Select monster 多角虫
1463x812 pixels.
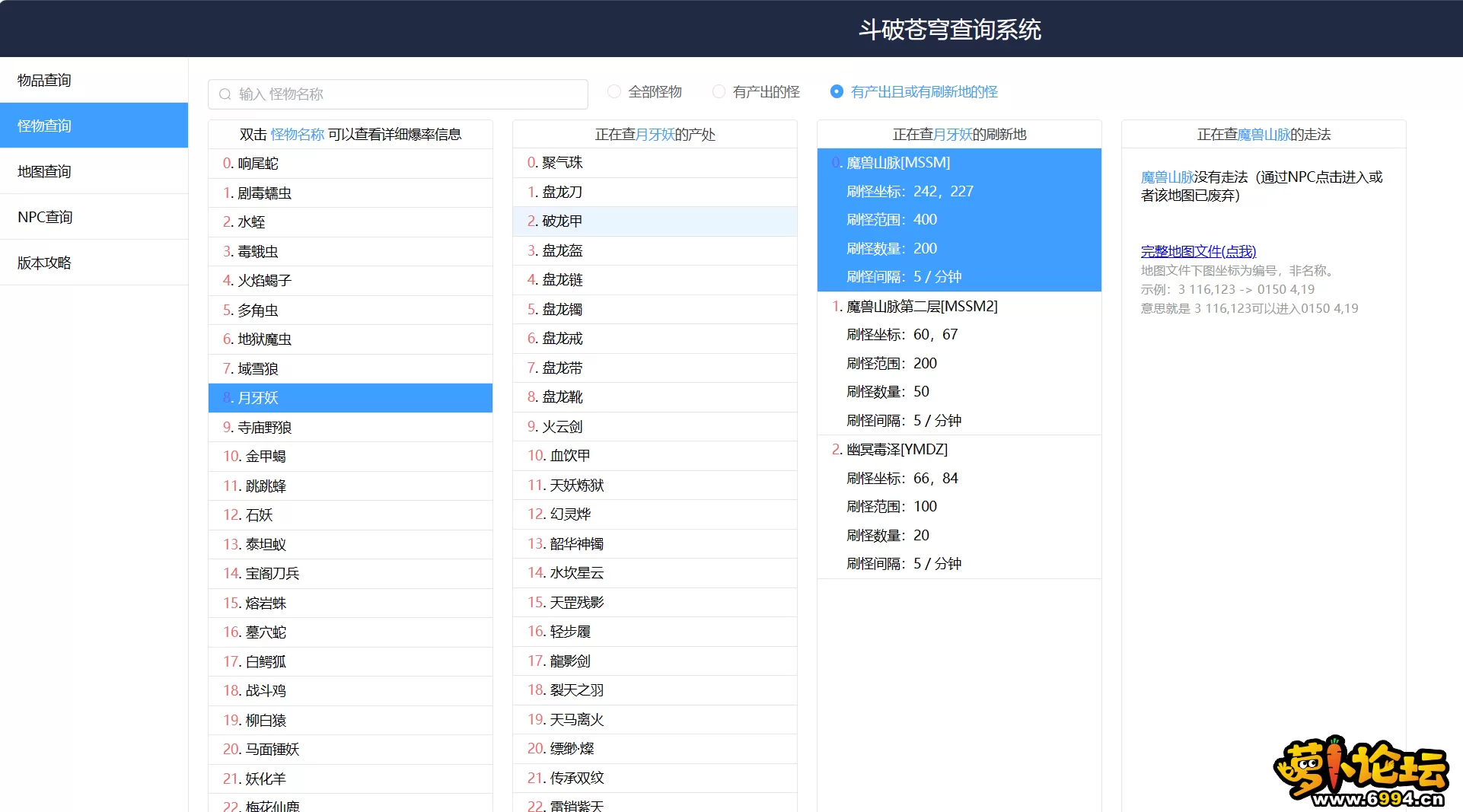350,310
